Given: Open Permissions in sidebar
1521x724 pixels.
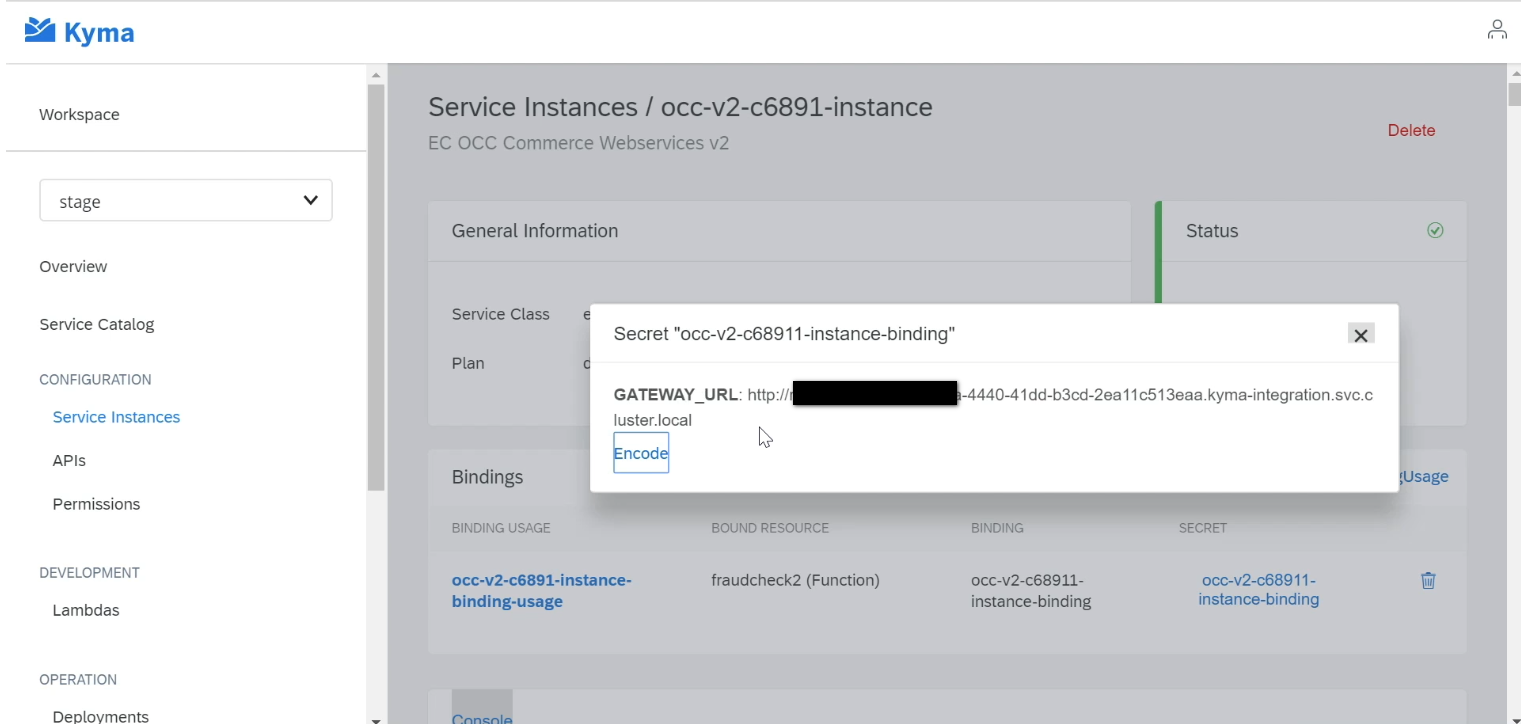Looking at the screenshot, I should 96,504.
